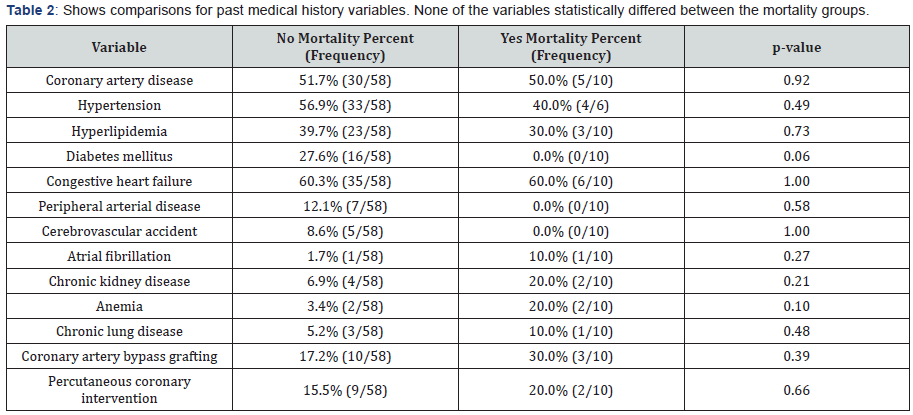Click the Peripheral arterial disease label
Screen dimensions: 913x415
(x=119, y=206)
